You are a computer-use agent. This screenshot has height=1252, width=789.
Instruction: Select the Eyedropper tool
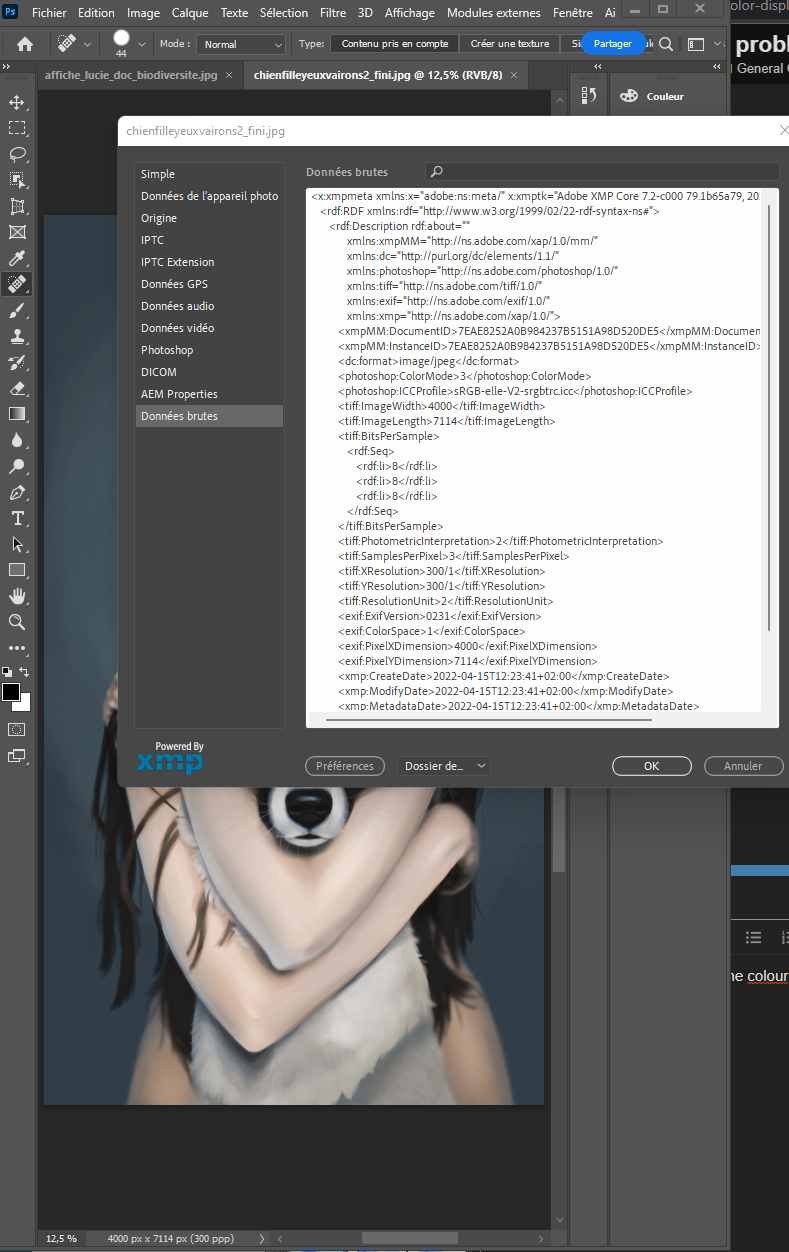pyautogui.click(x=17, y=259)
